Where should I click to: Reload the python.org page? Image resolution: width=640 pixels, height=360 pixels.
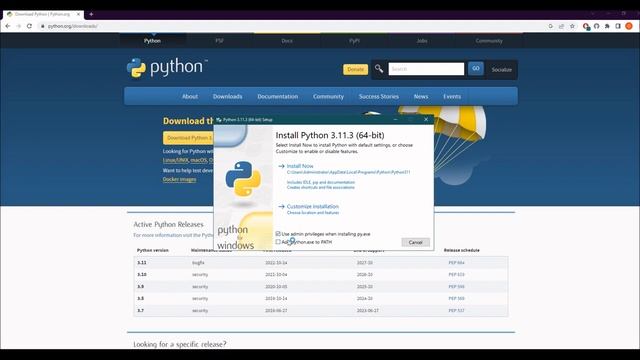coord(29,26)
